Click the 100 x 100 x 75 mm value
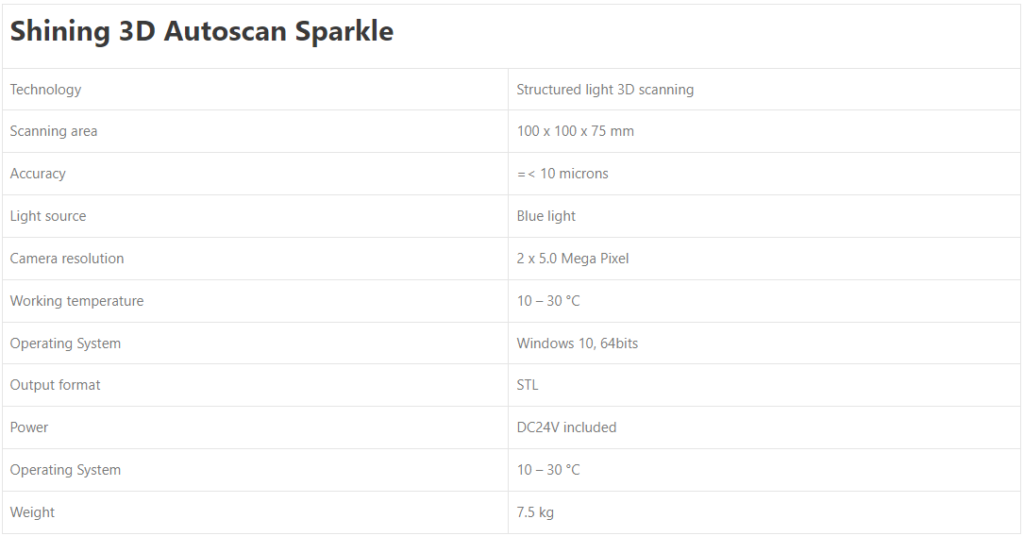Viewport: 1024px width, 536px height. [x=575, y=131]
